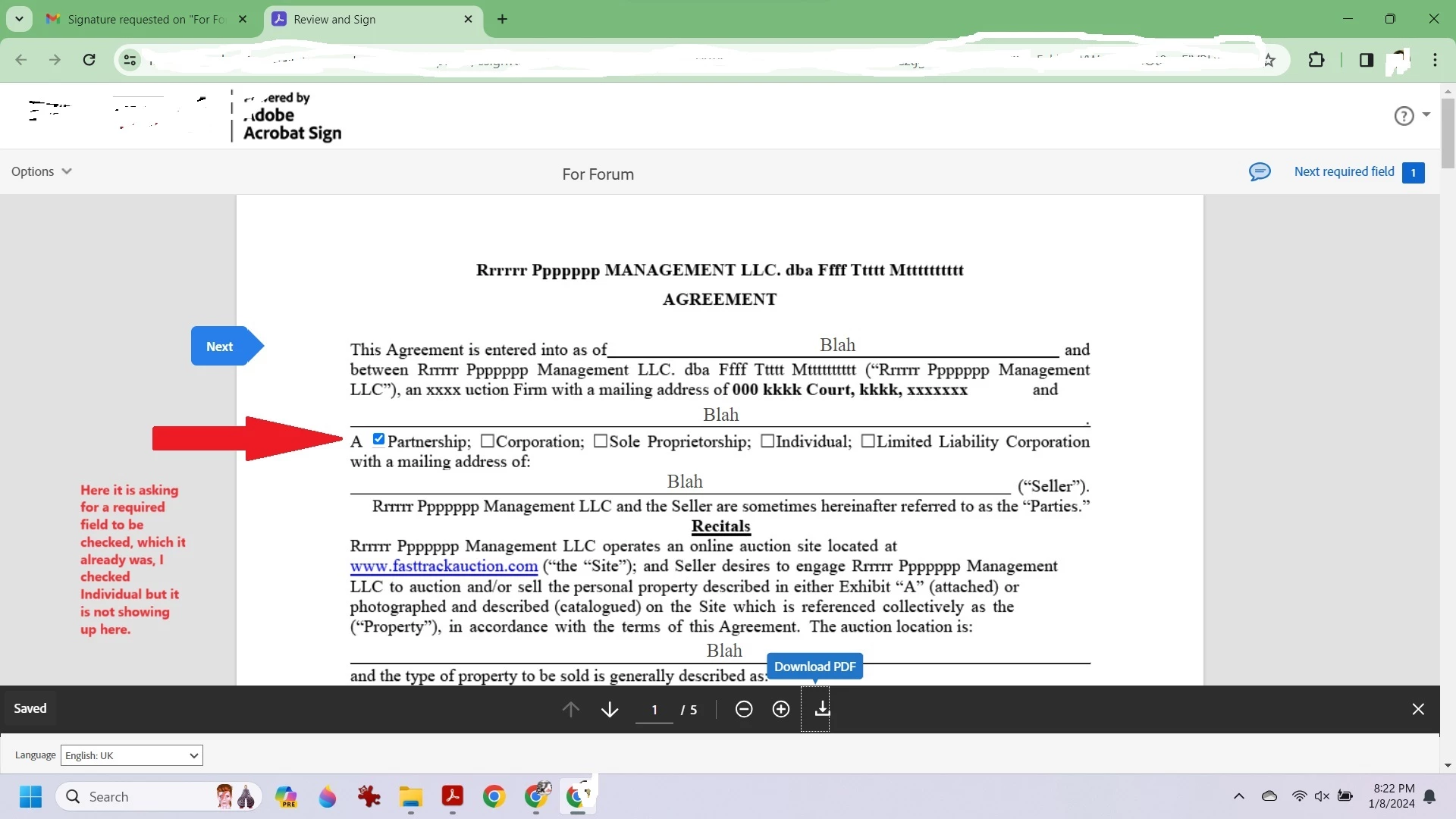Check the Individual checkbox
1456x819 pixels.
point(767,441)
